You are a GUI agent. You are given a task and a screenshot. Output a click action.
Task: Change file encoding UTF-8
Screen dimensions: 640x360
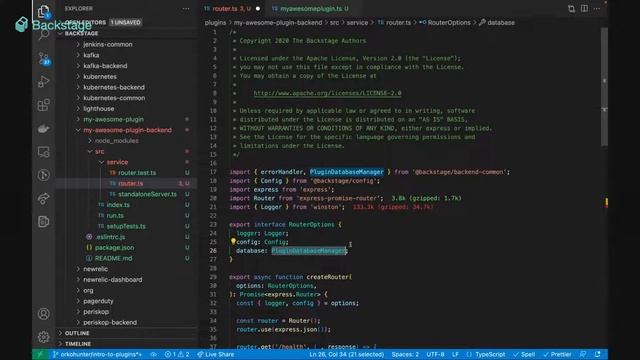click(435, 354)
